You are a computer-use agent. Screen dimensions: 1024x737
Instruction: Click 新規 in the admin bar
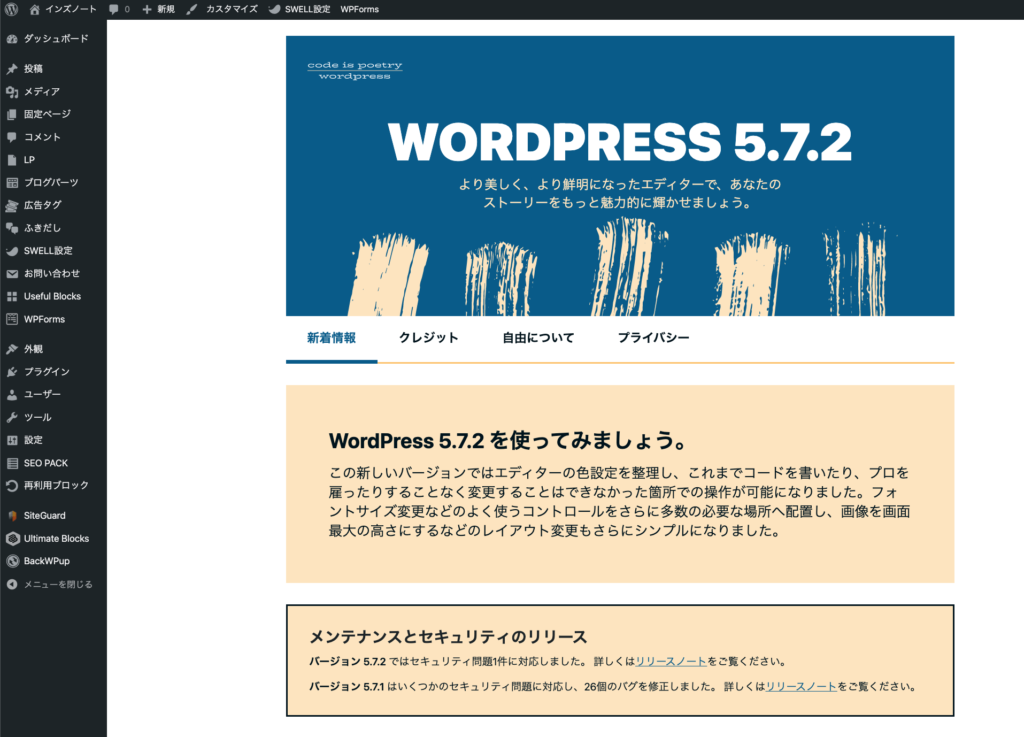coord(166,9)
